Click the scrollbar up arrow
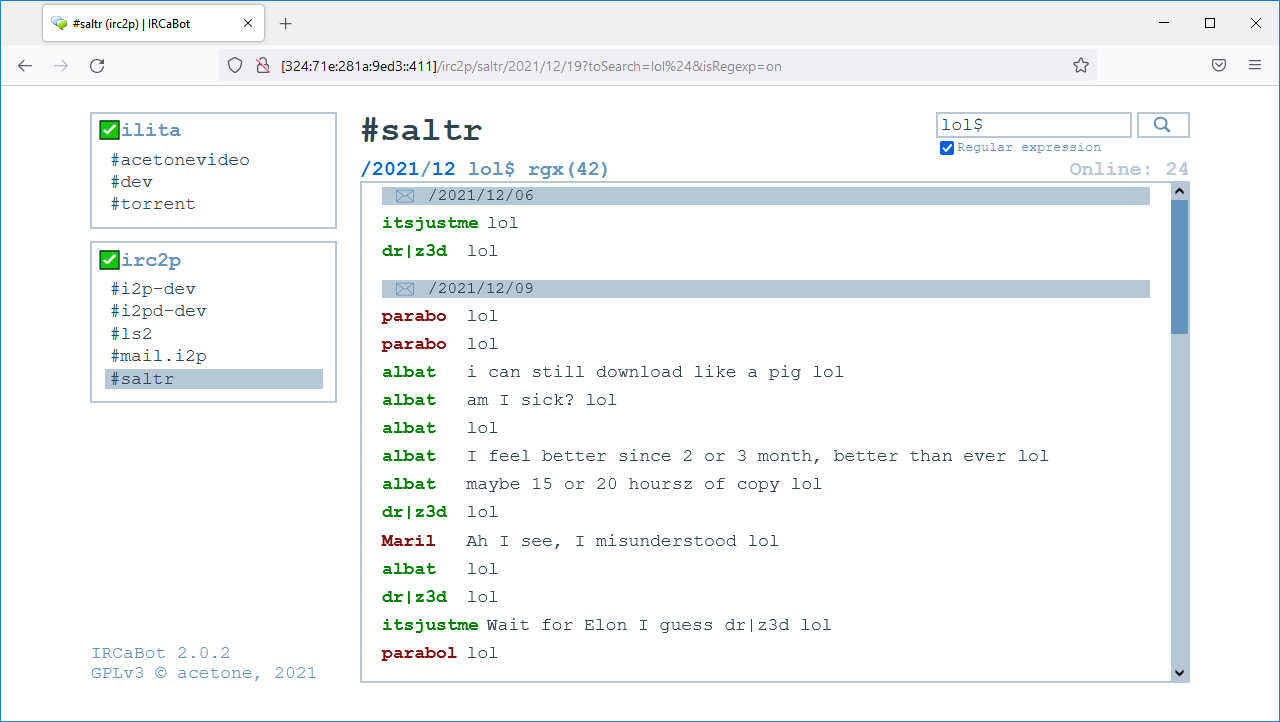1280x722 pixels. 1179,191
